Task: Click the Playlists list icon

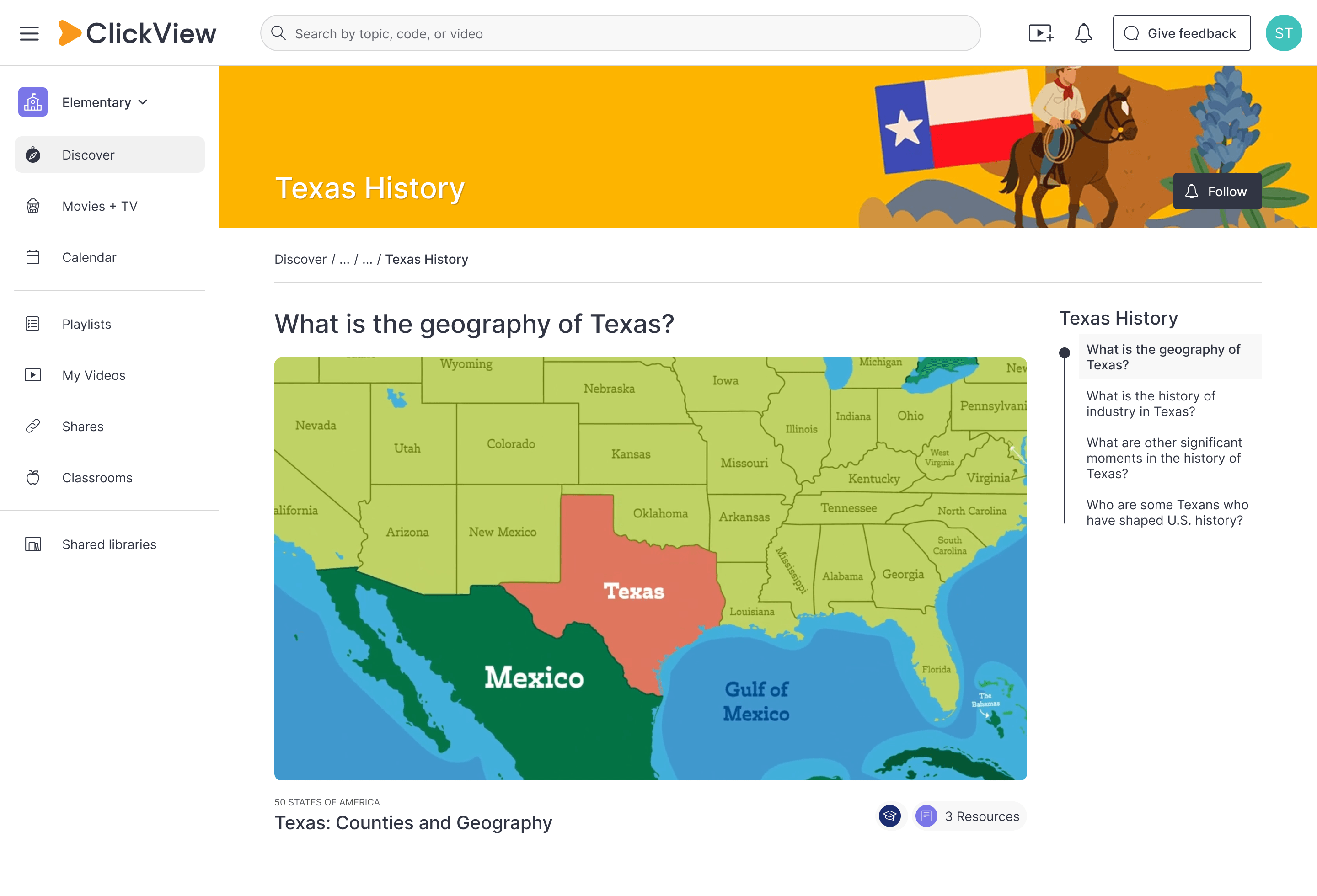Action: click(x=33, y=324)
